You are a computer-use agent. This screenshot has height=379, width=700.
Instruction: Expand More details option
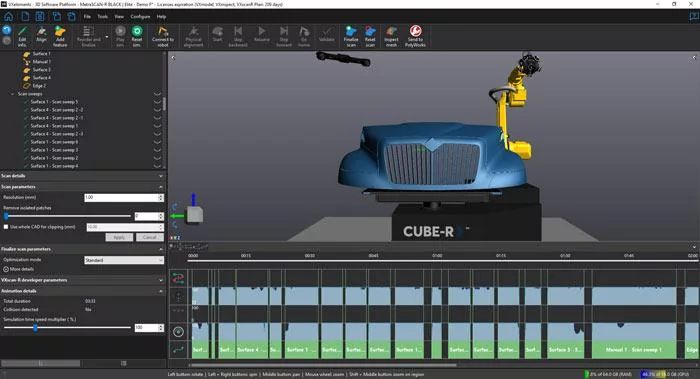click(x=18, y=269)
